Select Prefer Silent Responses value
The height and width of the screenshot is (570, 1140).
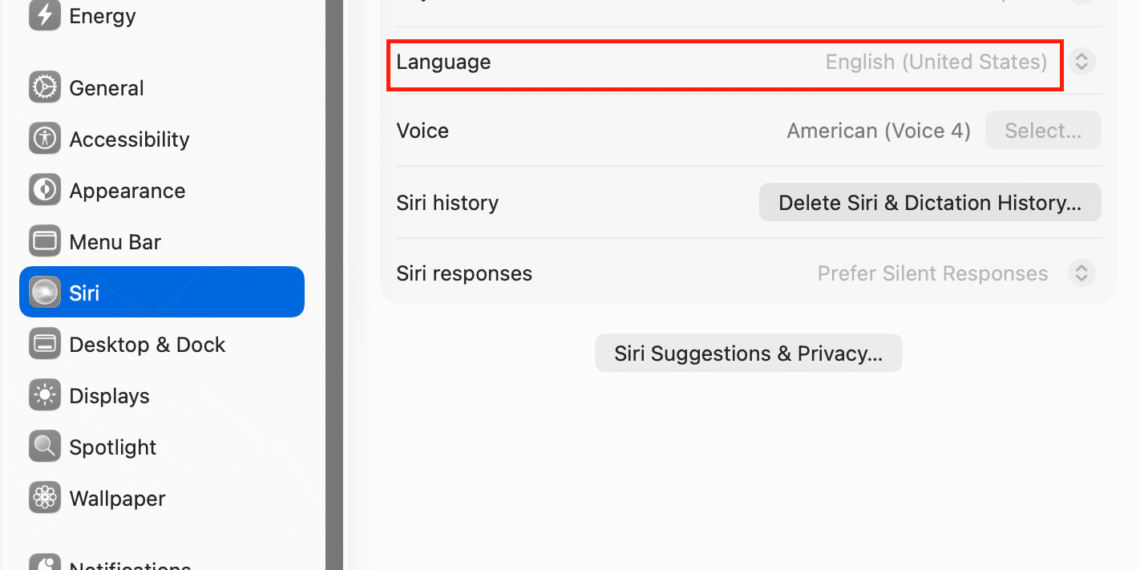coord(932,273)
